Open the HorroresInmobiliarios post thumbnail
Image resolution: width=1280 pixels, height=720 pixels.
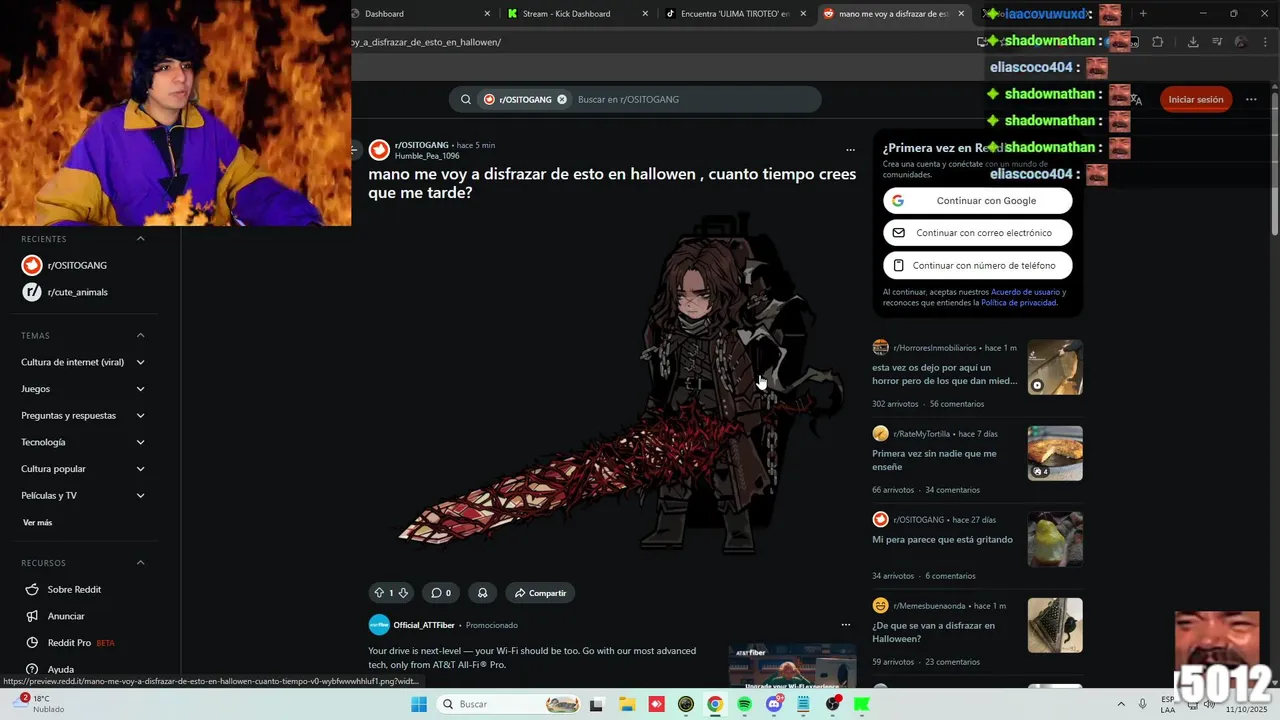[x=1055, y=367]
